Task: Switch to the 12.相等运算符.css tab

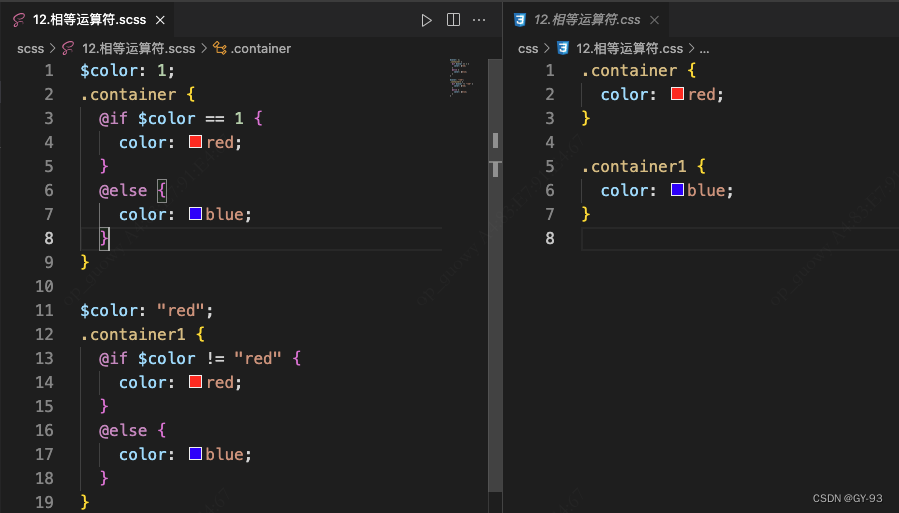Action: pos(587,20)
